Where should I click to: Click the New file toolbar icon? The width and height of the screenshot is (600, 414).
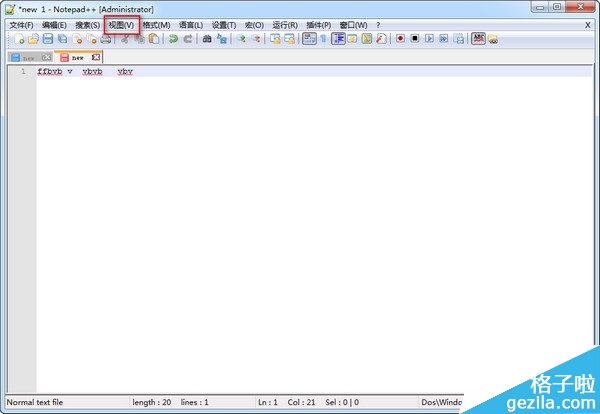coord(19,39)
